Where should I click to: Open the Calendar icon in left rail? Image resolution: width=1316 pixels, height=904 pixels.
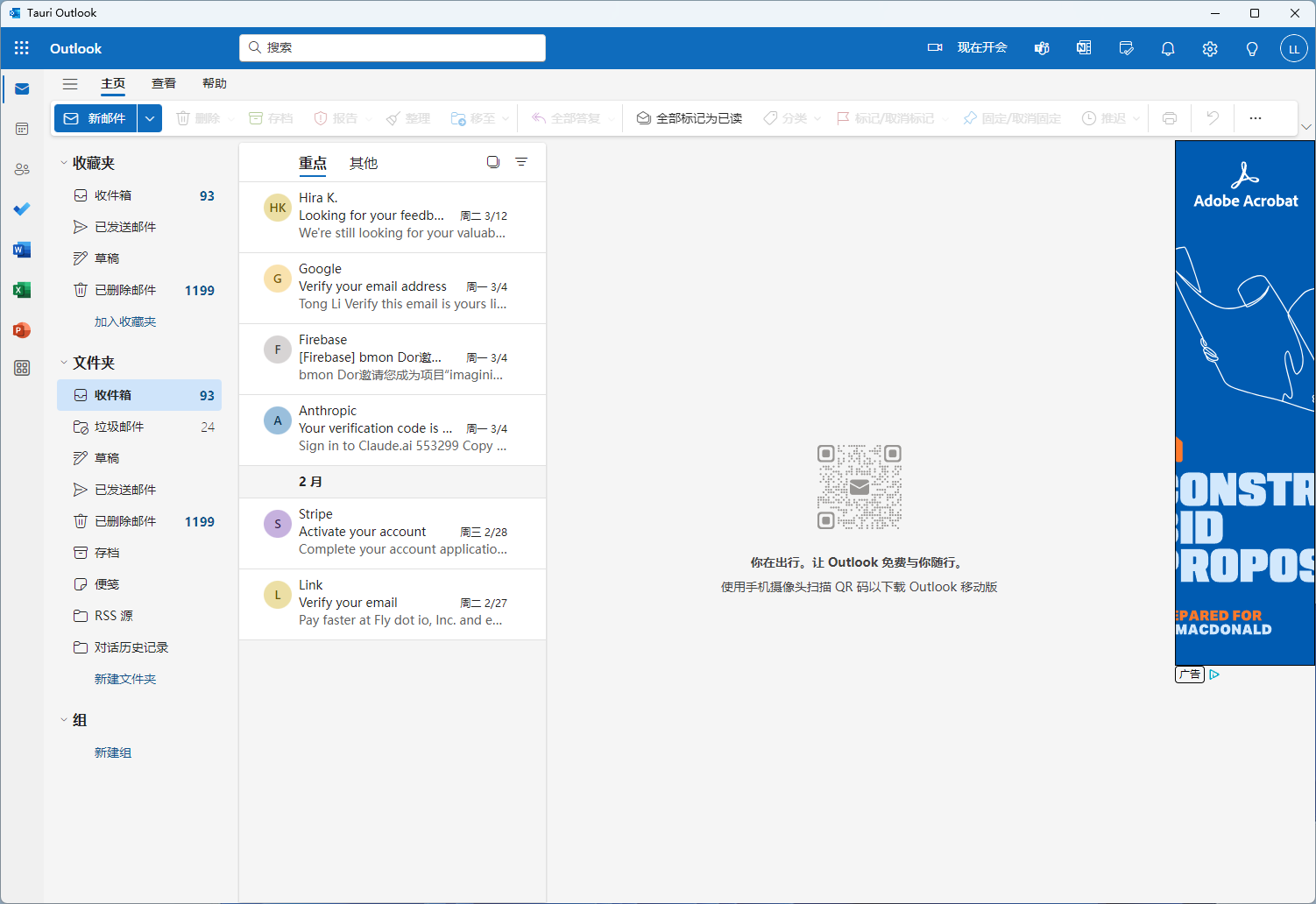click(22, 129)
